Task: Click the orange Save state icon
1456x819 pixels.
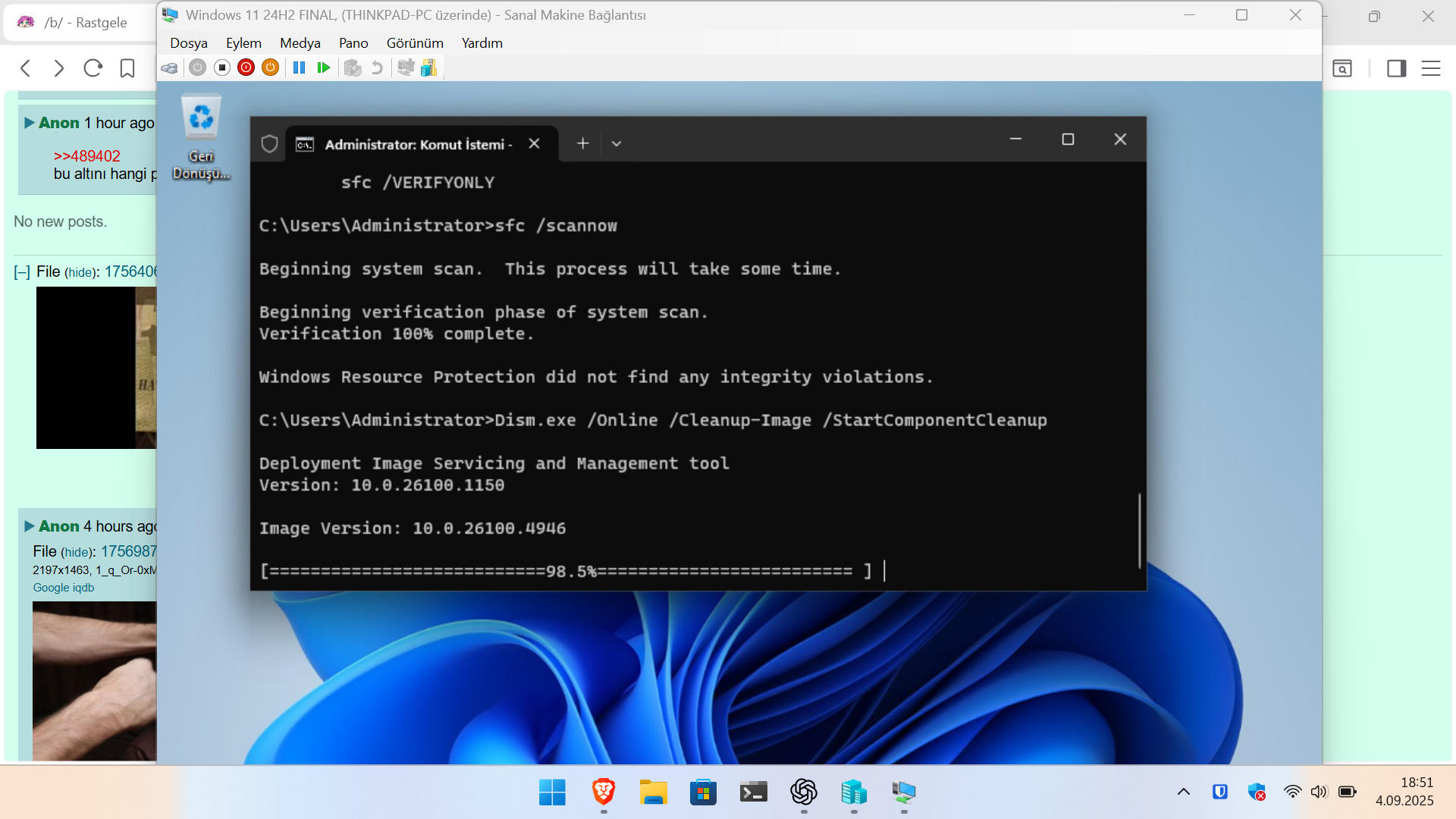Action: tap(270, 67)
